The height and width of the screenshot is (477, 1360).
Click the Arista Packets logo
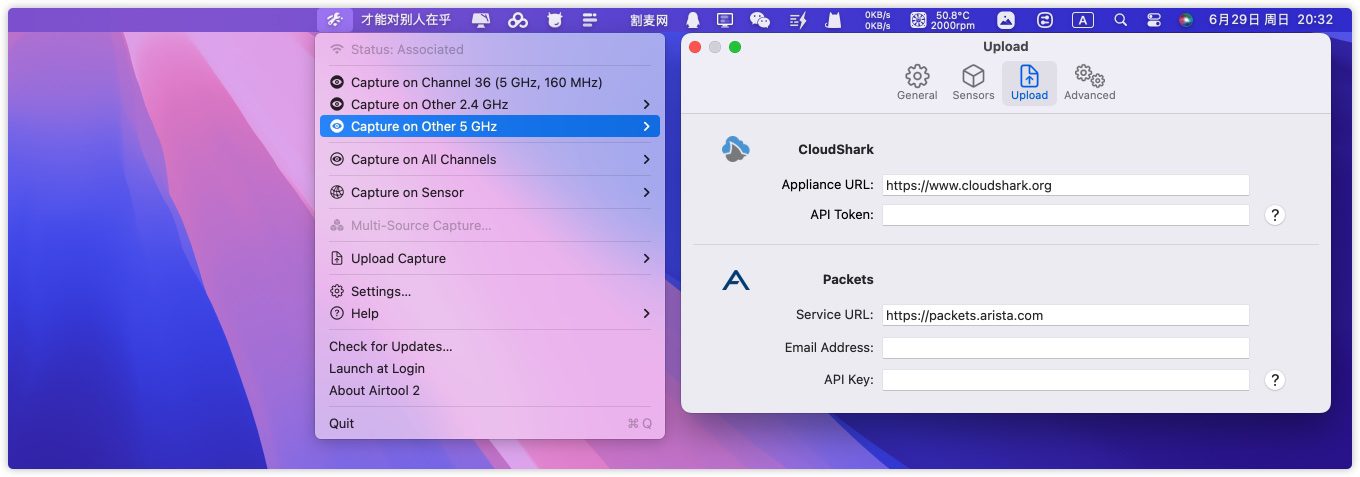[736, 280]
